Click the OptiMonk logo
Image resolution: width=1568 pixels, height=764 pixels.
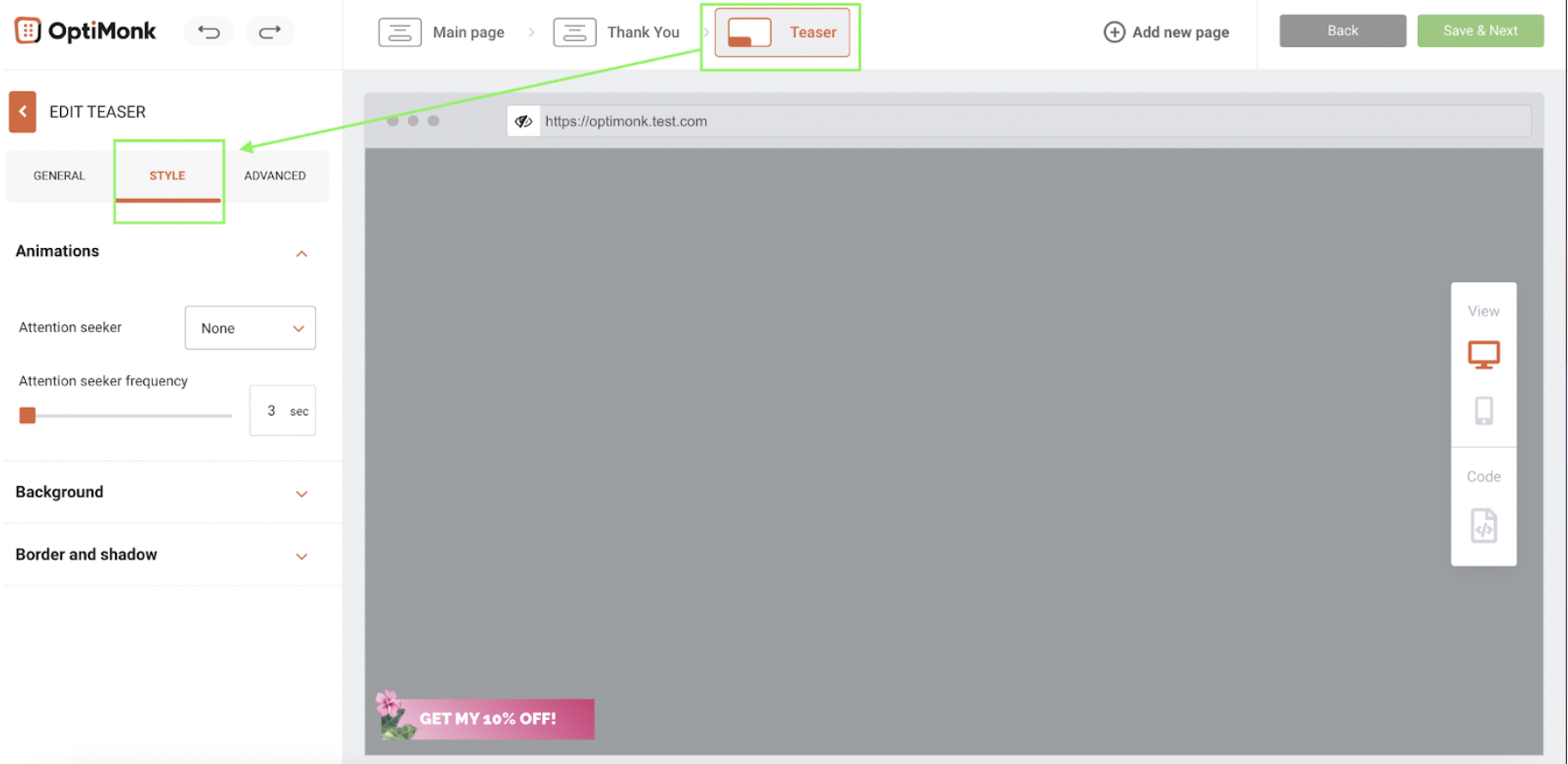click(85, 31)
